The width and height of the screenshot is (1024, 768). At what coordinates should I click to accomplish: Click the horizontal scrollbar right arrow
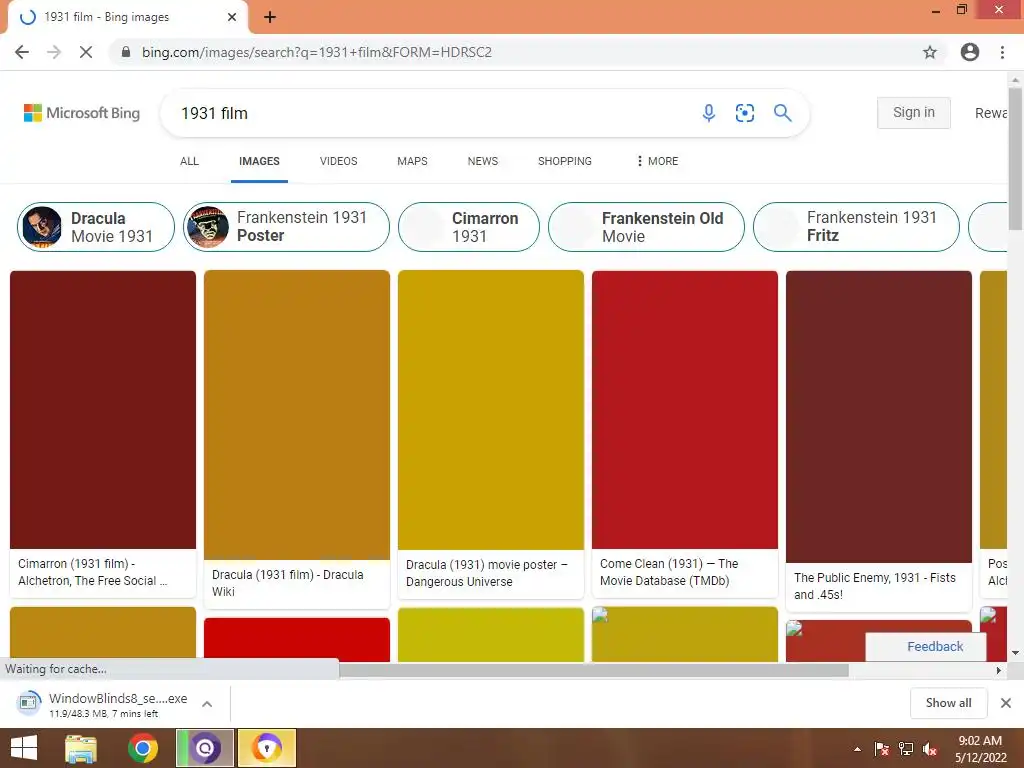point(999,670)
